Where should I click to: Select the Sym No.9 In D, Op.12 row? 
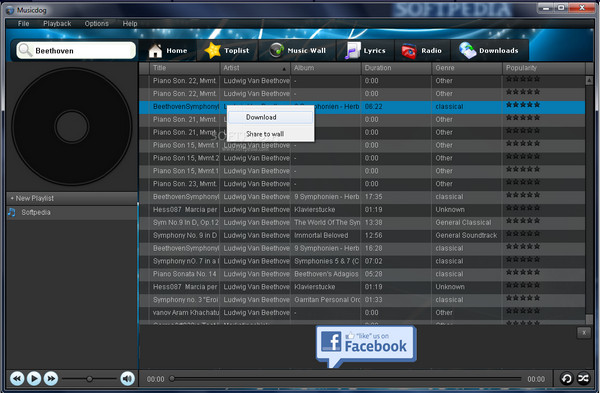point(362,222)
